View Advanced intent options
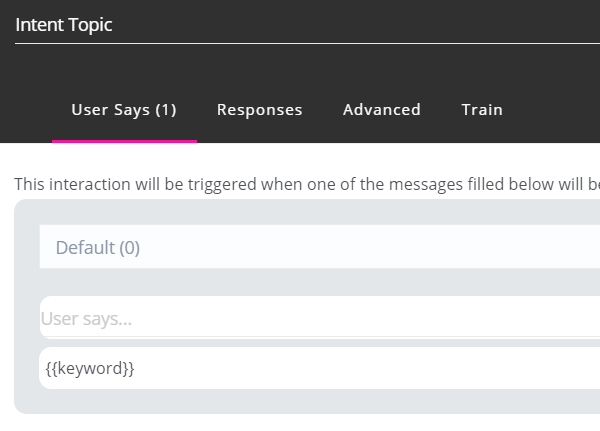 [x=381, y=110]
